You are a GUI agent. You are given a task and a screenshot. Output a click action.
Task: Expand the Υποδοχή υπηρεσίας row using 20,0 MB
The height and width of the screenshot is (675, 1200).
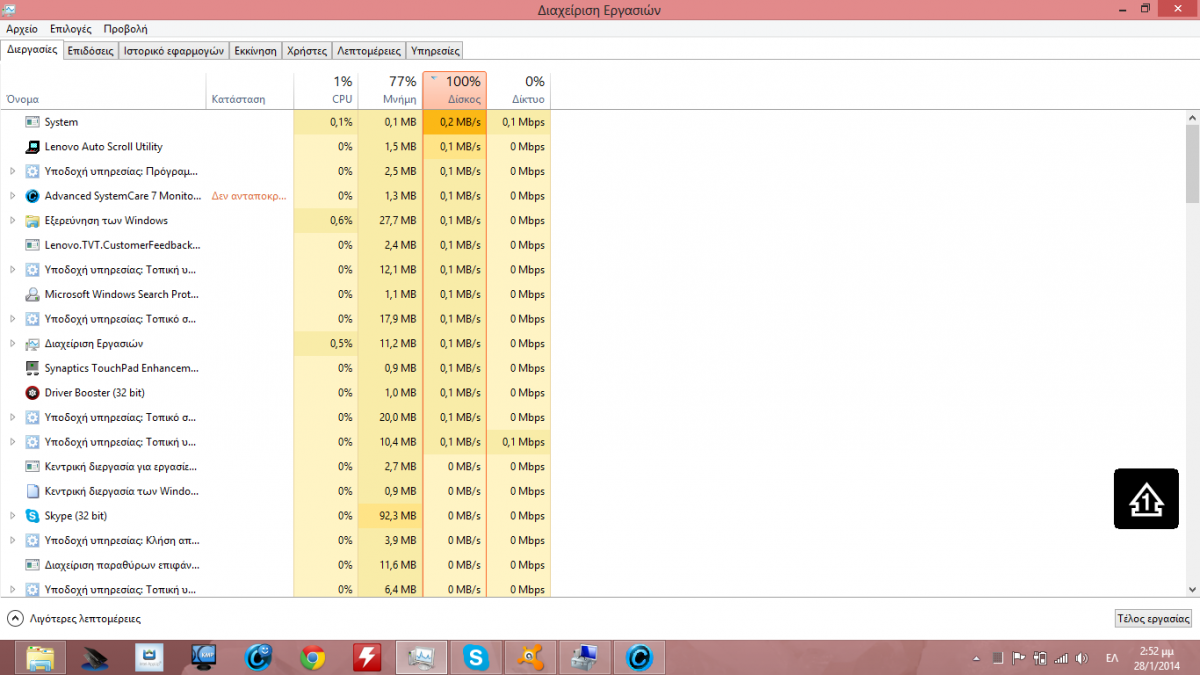(12, 417)
